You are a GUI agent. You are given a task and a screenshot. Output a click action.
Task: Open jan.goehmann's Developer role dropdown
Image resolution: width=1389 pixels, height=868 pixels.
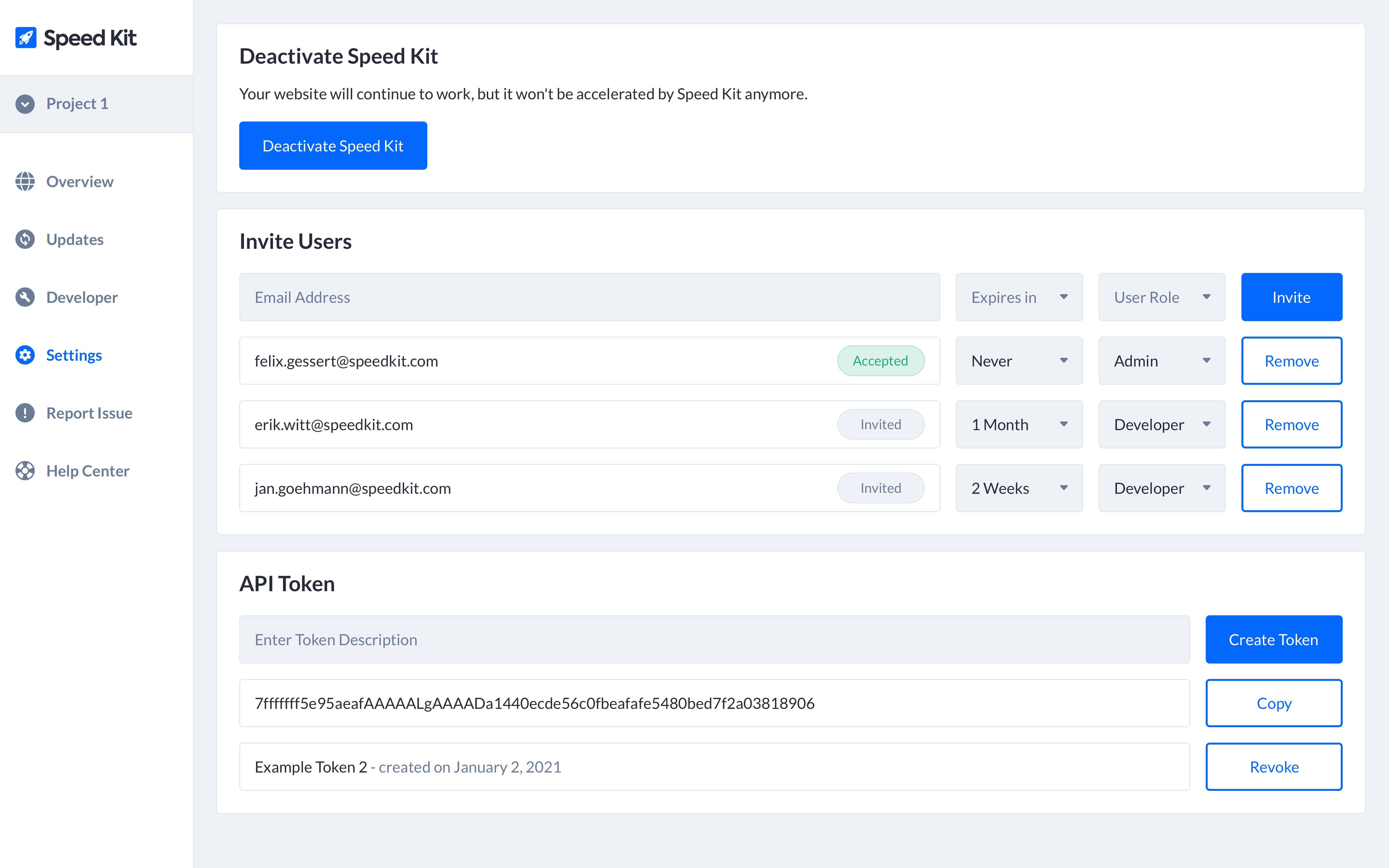coord(1162,489)
